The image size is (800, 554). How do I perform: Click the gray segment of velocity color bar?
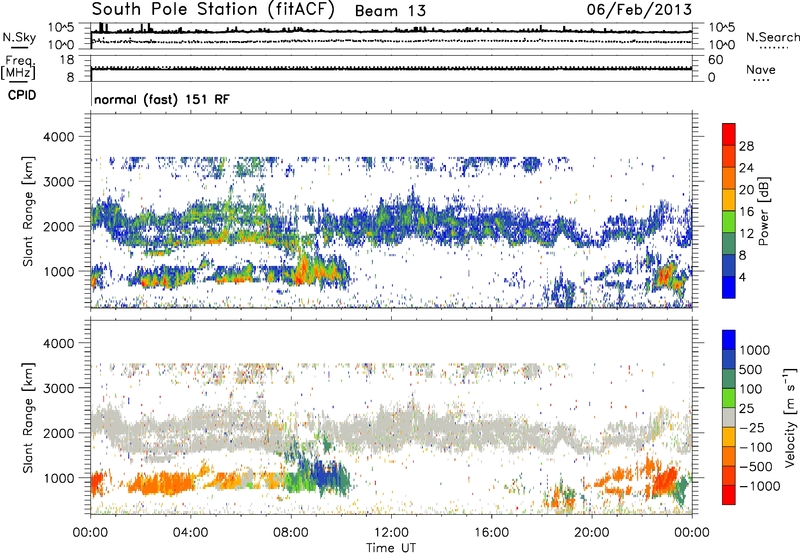729,418
